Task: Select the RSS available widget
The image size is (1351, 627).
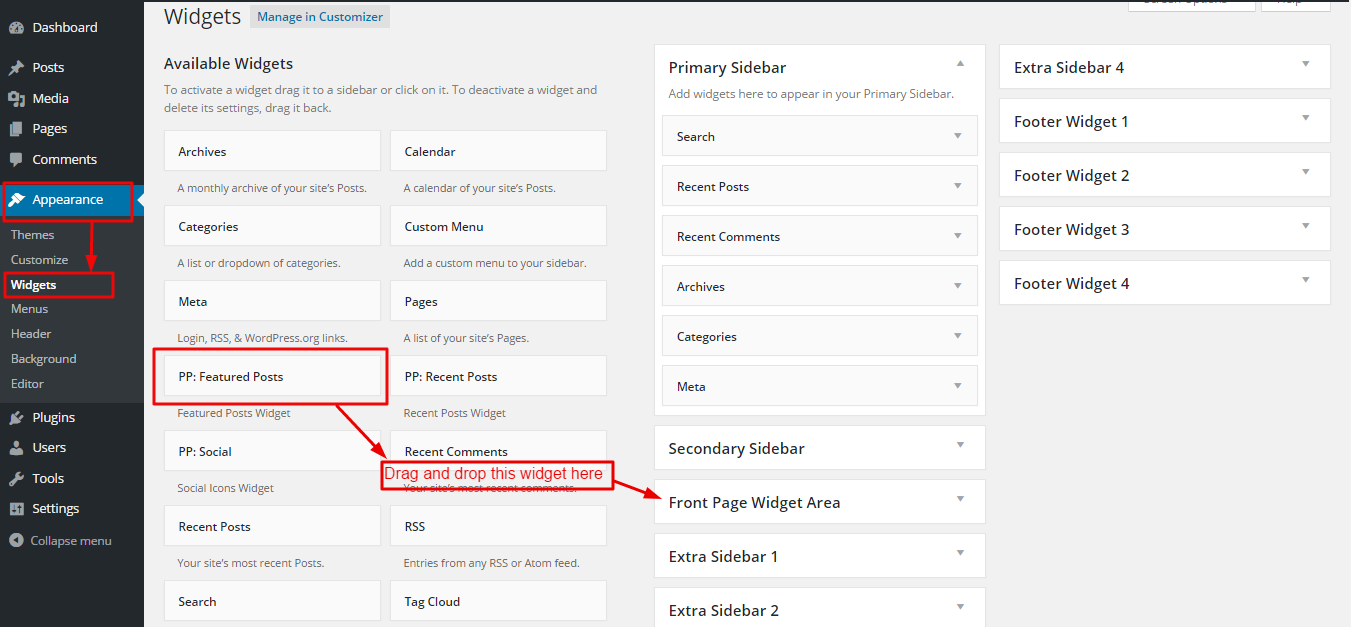Action: 498,526
